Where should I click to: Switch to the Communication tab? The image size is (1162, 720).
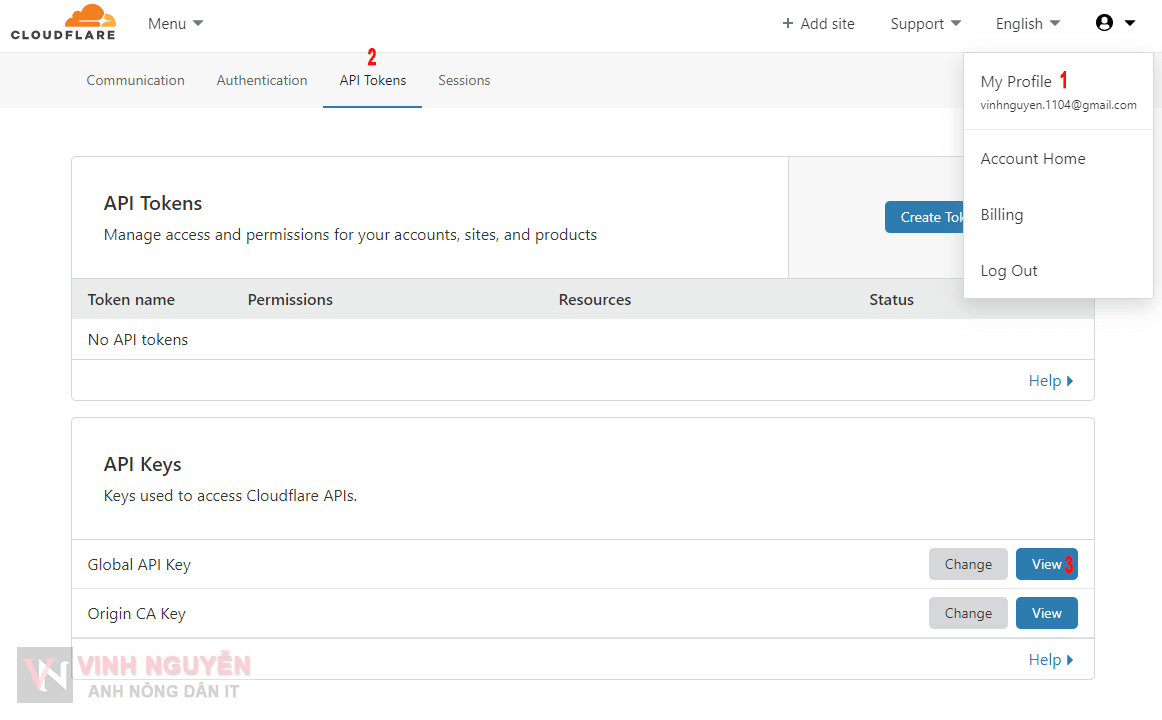click(136, 80)
